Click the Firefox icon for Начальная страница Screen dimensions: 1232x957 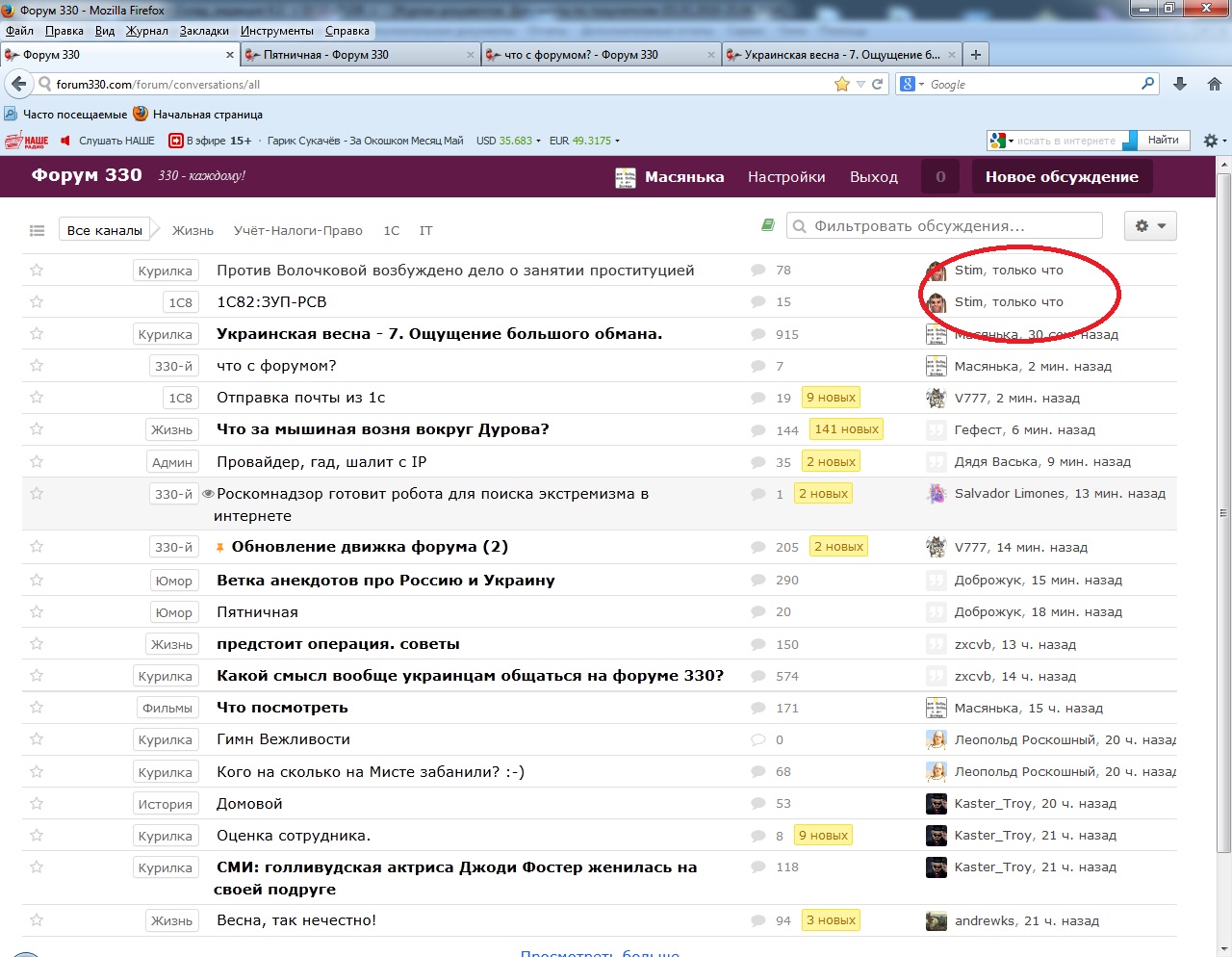(x=141, y=114)
